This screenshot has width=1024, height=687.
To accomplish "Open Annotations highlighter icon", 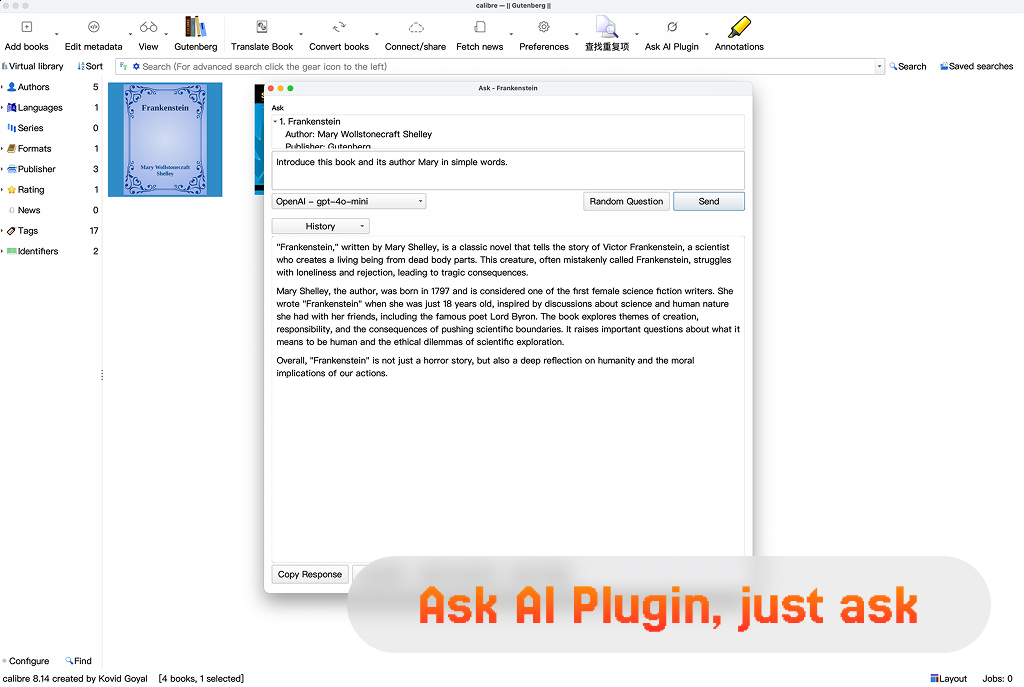I will point(739,27).
